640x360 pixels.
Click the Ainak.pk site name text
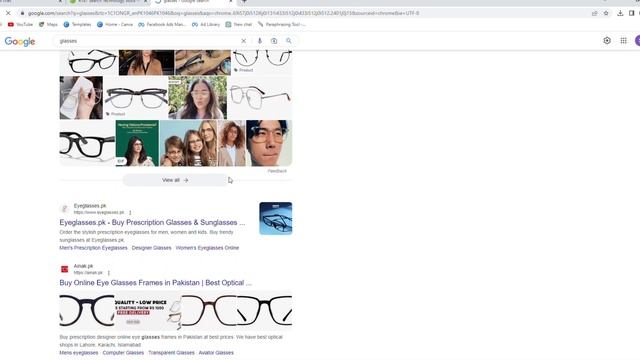tap(83, 266)
